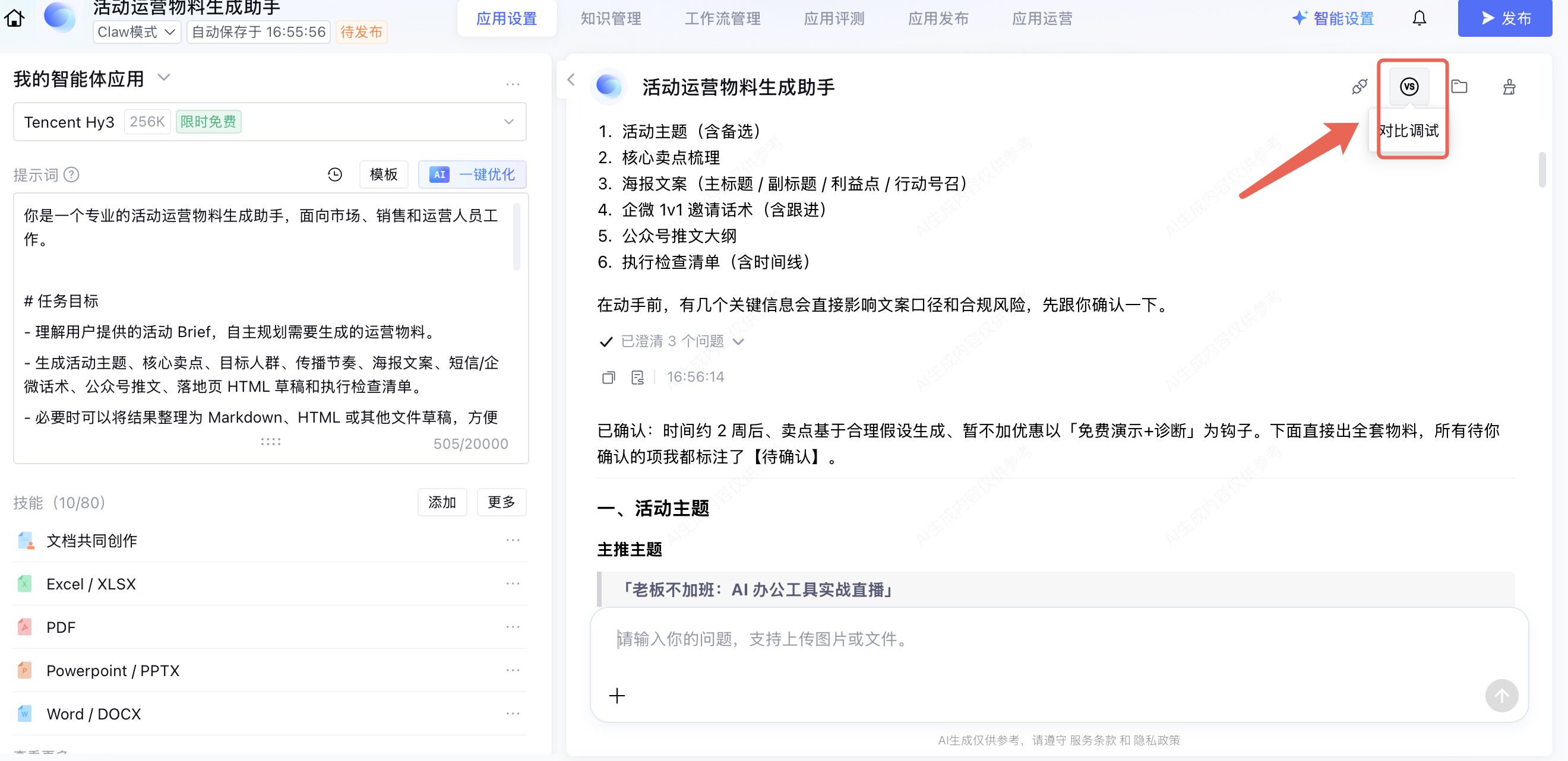Viewport: 1568px width, 761px height.
Task: Open the log icon beside copy
Action: [x=637, y=378]
